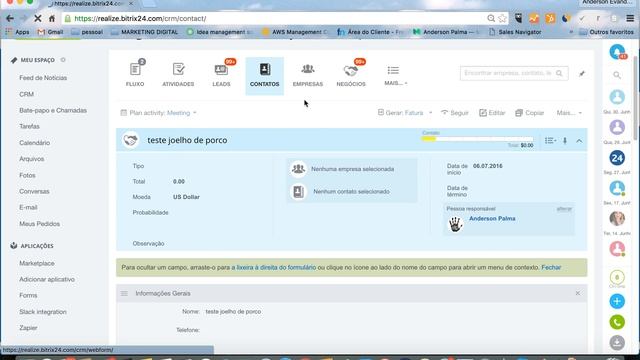
Task: Open the Bitrix24 '24' chat icon
Action: click(x=617, y=158)
